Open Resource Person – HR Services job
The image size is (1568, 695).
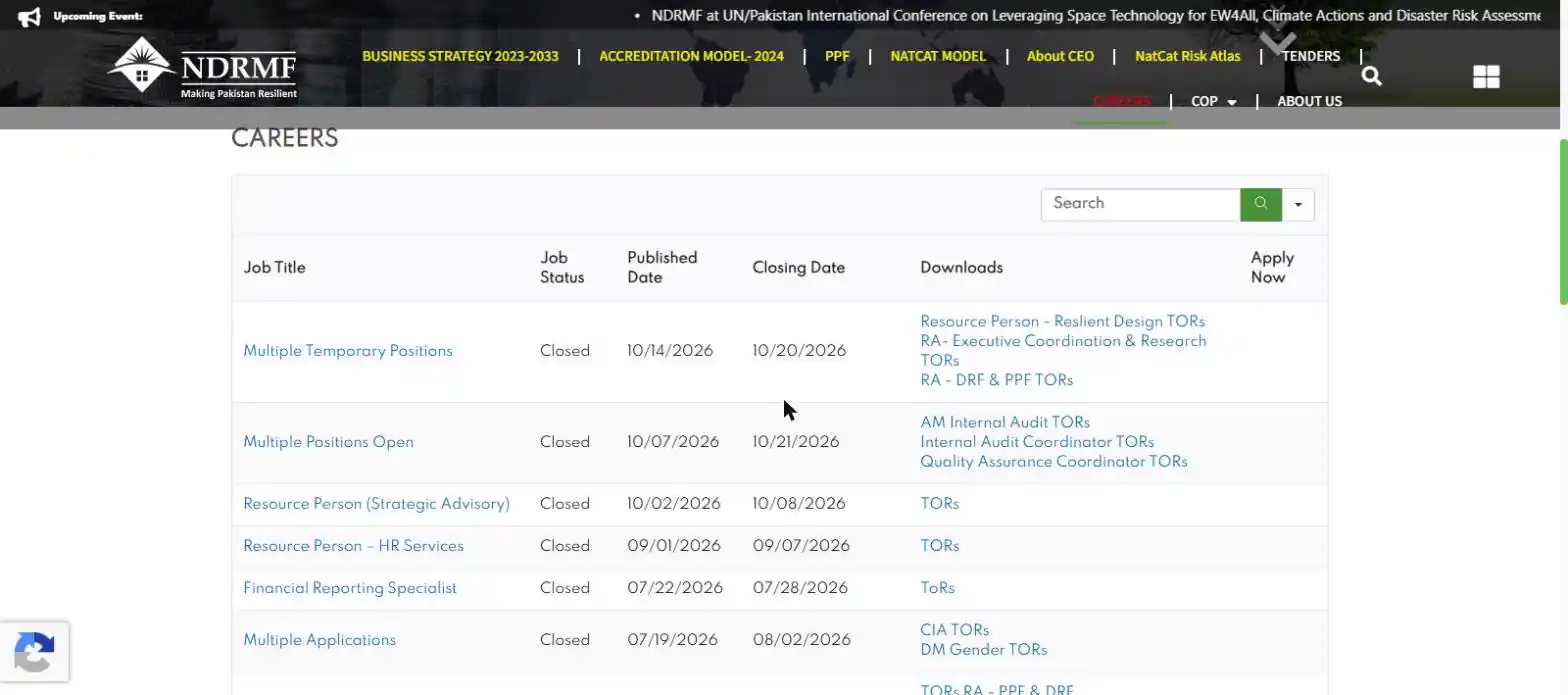(353, 546)
